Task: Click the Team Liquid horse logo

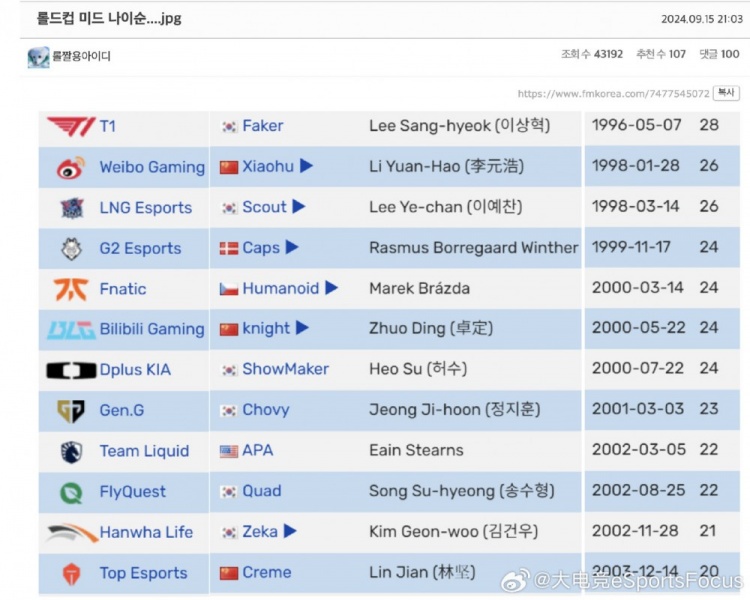Action: pos(72,452)
